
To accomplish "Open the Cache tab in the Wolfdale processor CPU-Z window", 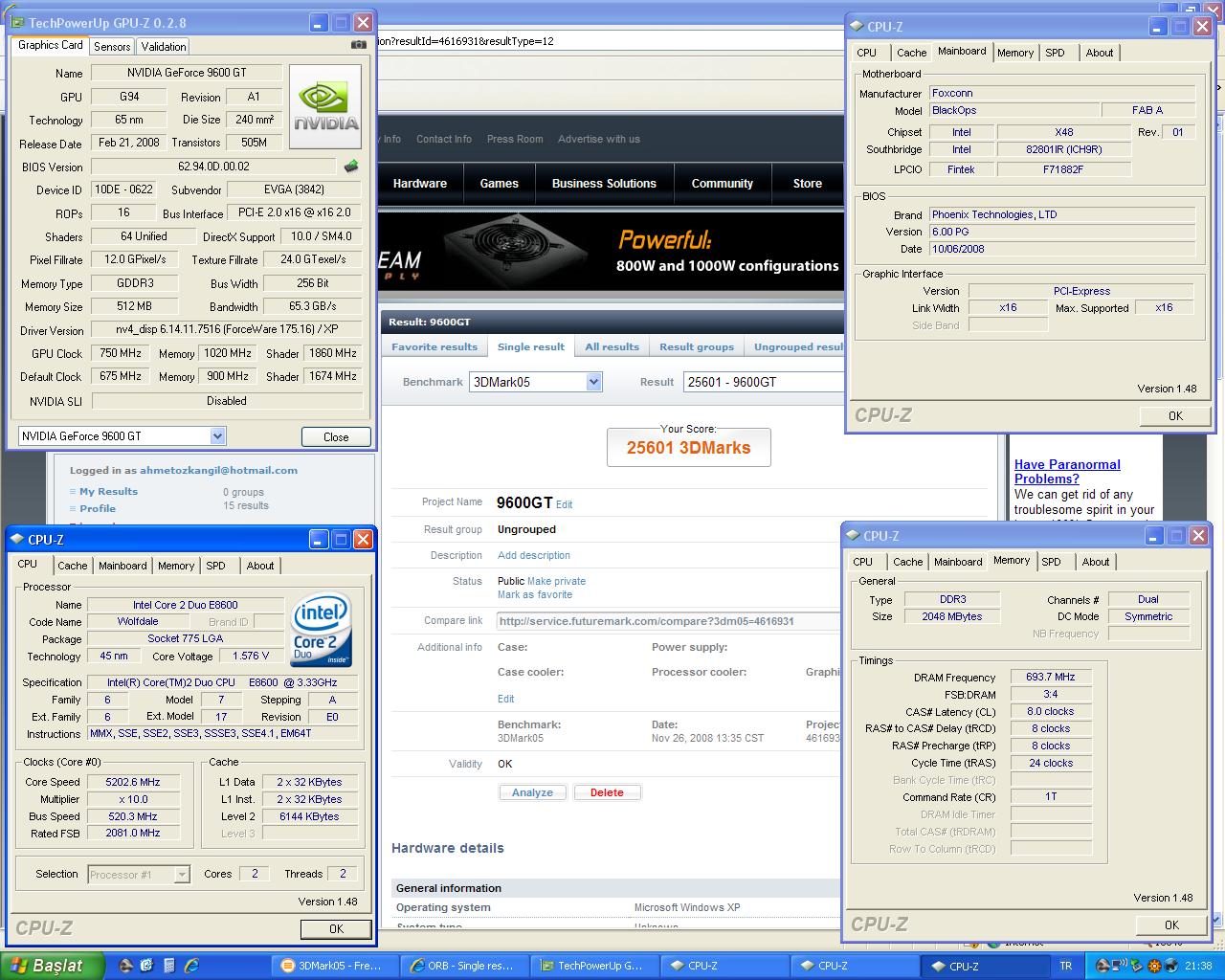I will 73,566.
